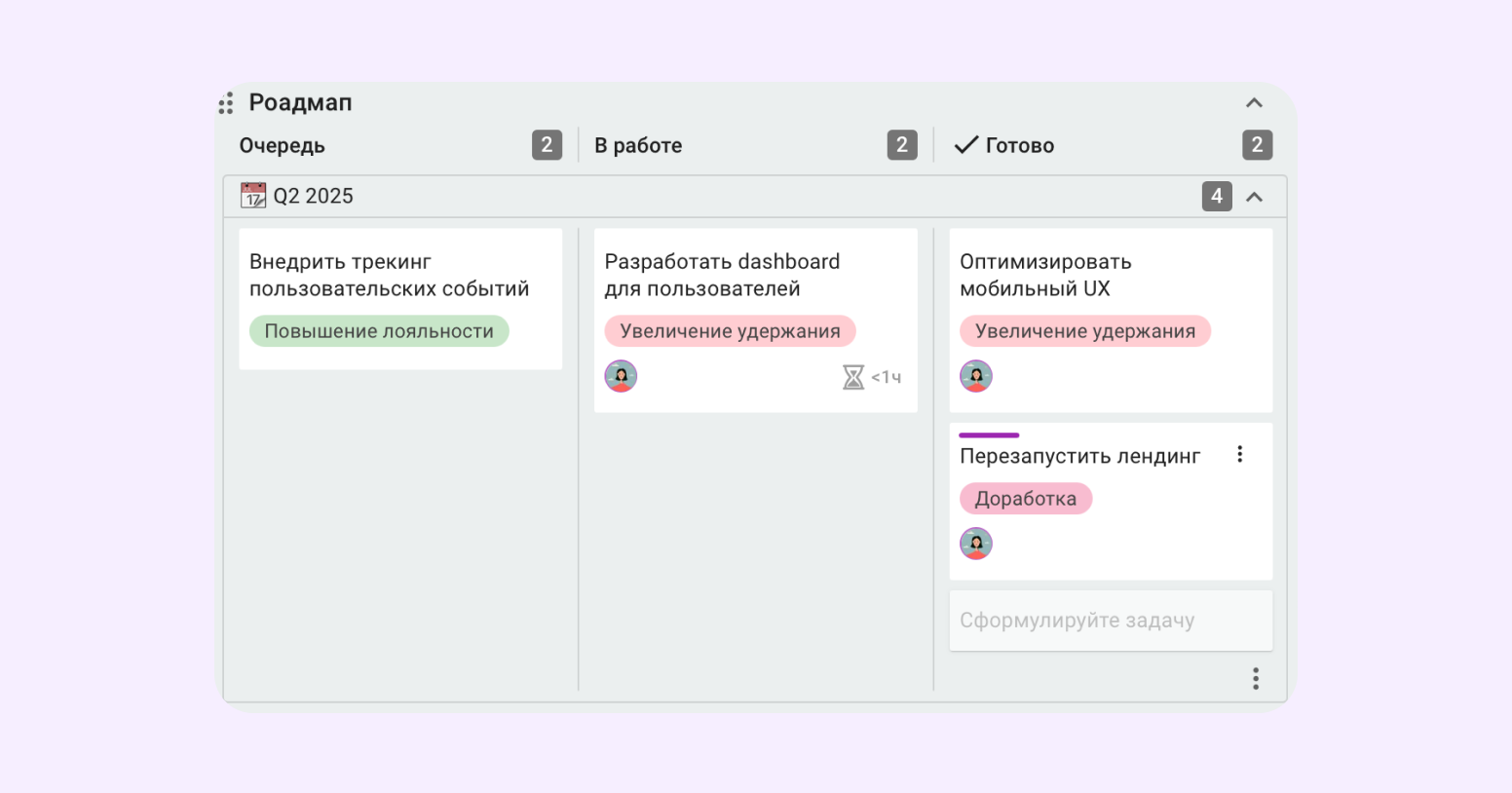The image size is (1512, 793).
Task: Click assignee avatar on Оптимизировать мобильный UX card
Action: [x=976, y=376]
